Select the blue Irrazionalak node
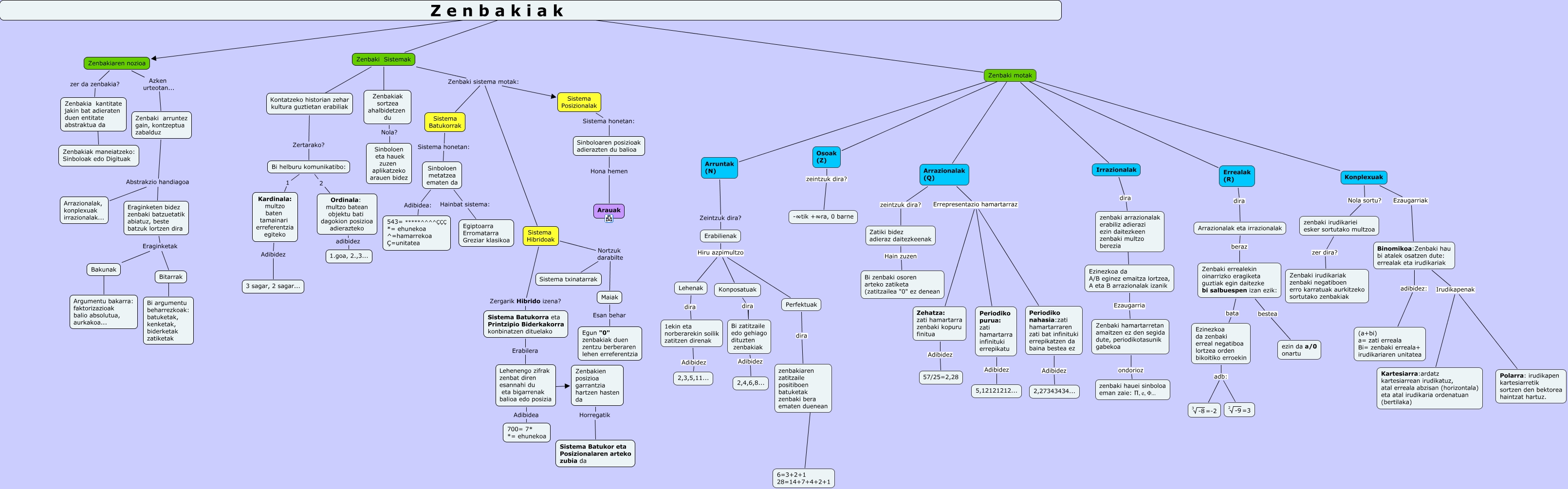Screen dimensions: 1568x489 pyautogui.click(x=1116, y=170)
